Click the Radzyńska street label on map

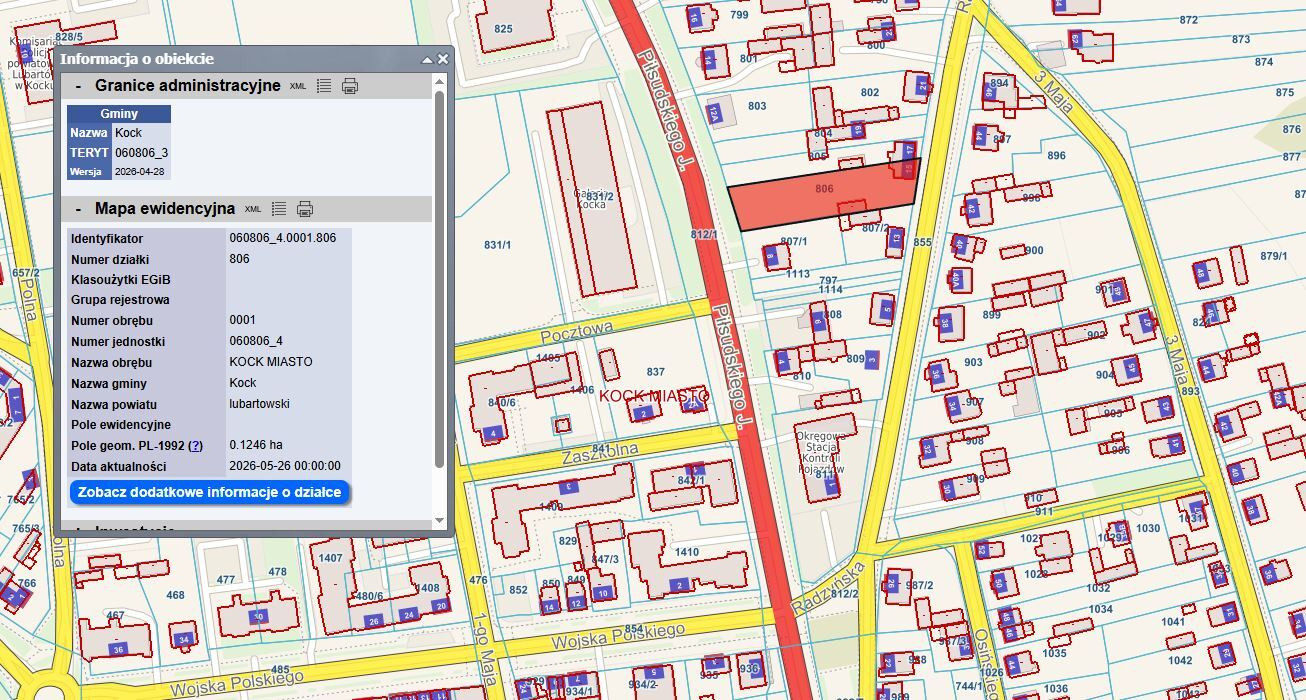tap(827, 589)
